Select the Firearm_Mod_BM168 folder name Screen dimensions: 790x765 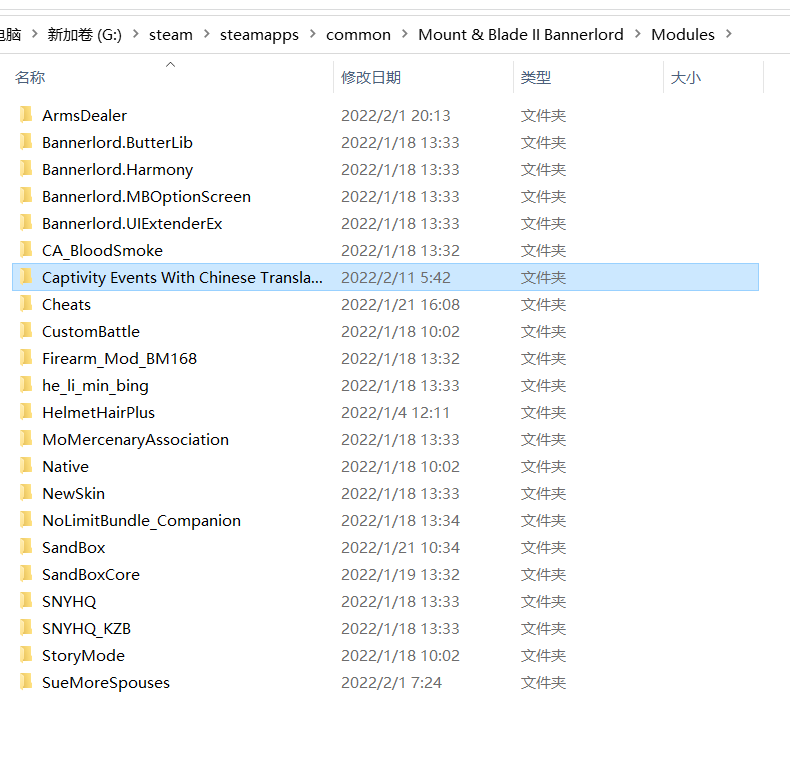(x=119, y=359)
